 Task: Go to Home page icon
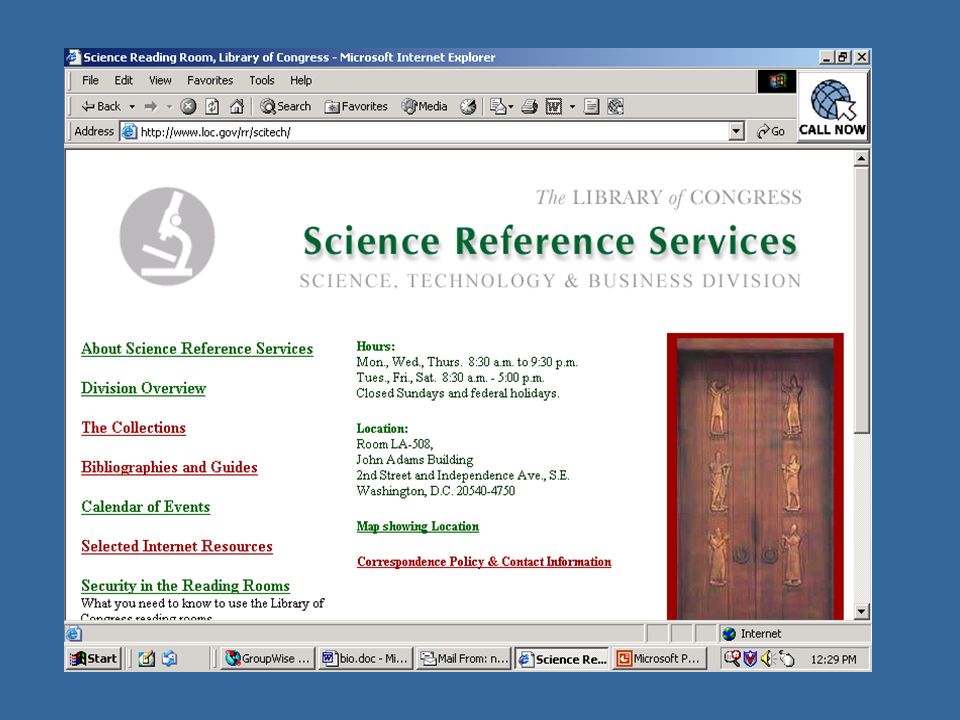[x=236, y=107]
